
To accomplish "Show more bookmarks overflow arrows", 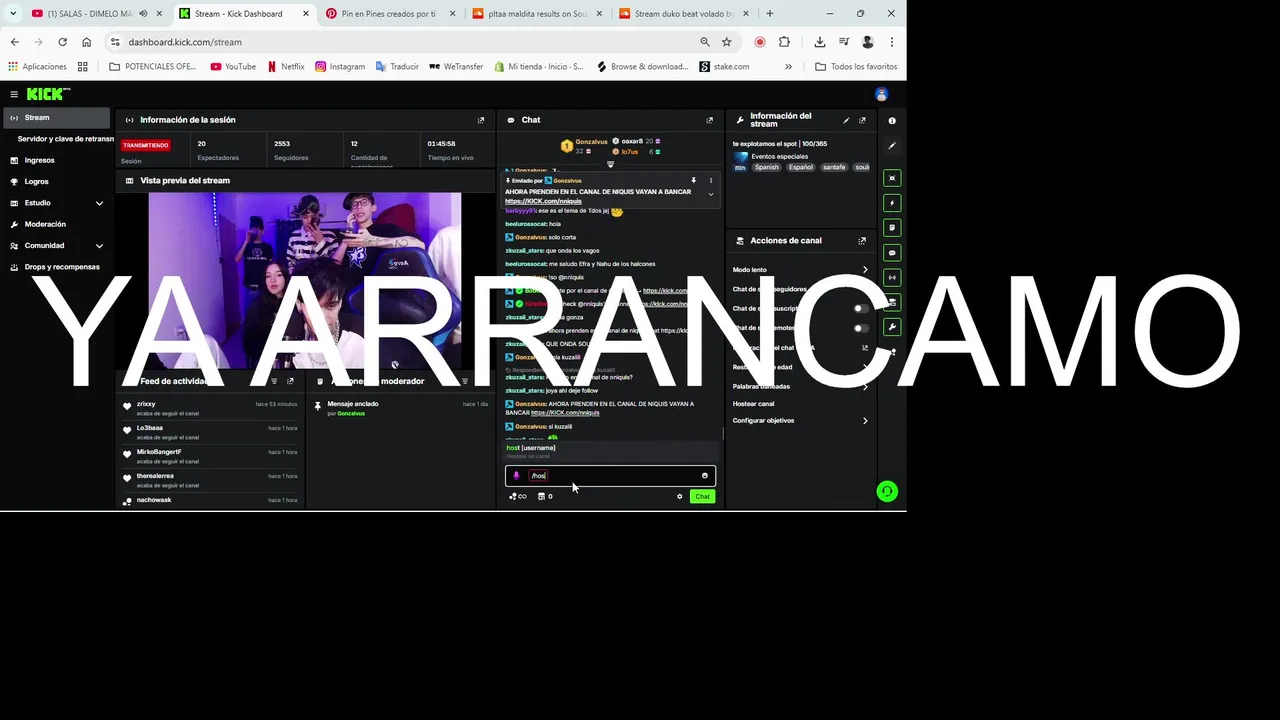I will pos(788,66).
